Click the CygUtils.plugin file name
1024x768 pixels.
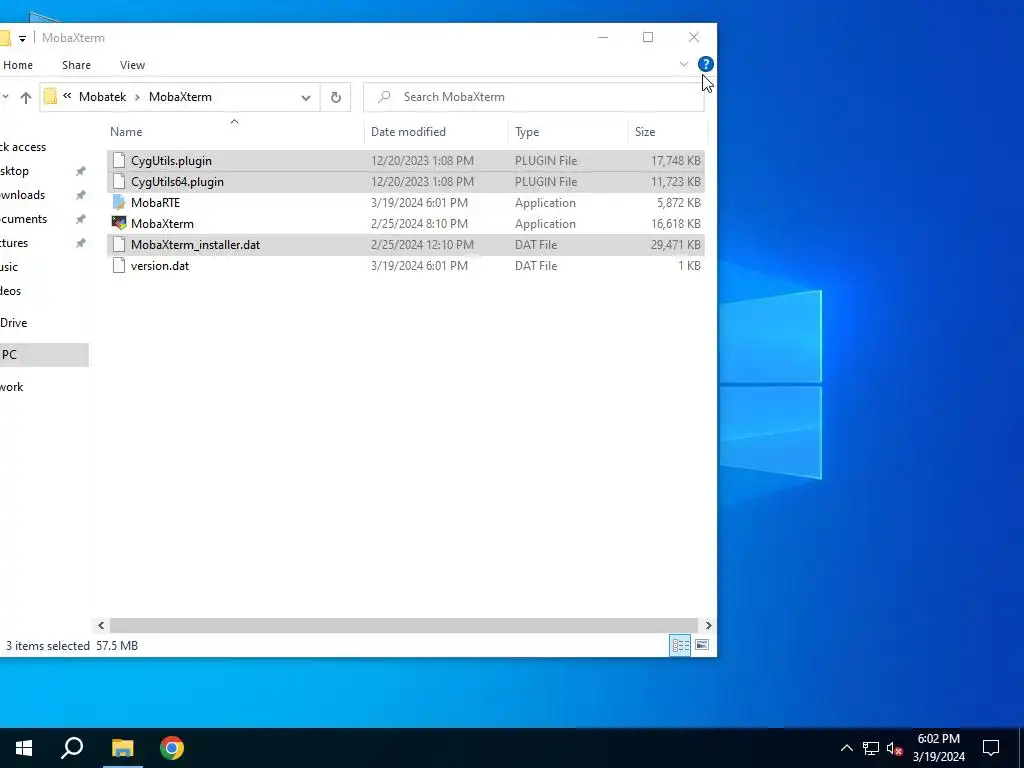click(x=171, y=161)
